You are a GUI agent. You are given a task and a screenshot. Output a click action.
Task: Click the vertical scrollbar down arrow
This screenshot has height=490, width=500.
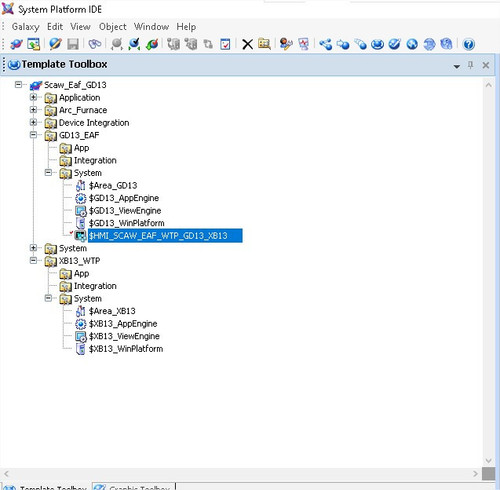pos(488,461)
